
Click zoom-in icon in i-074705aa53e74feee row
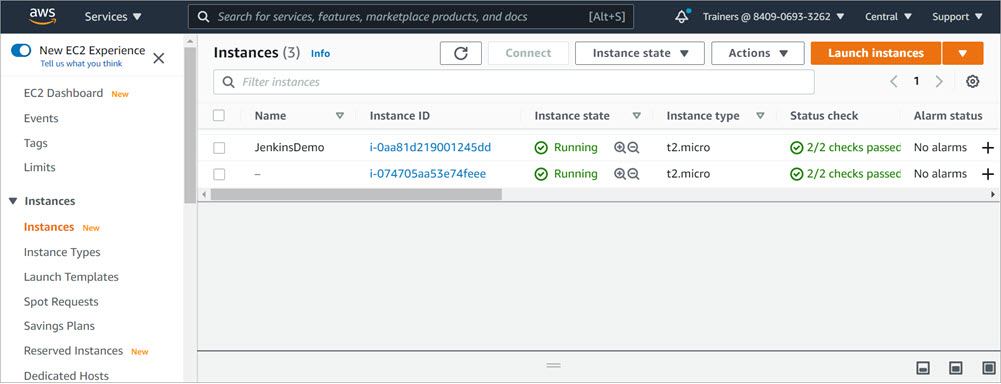[x=619, y=174]
